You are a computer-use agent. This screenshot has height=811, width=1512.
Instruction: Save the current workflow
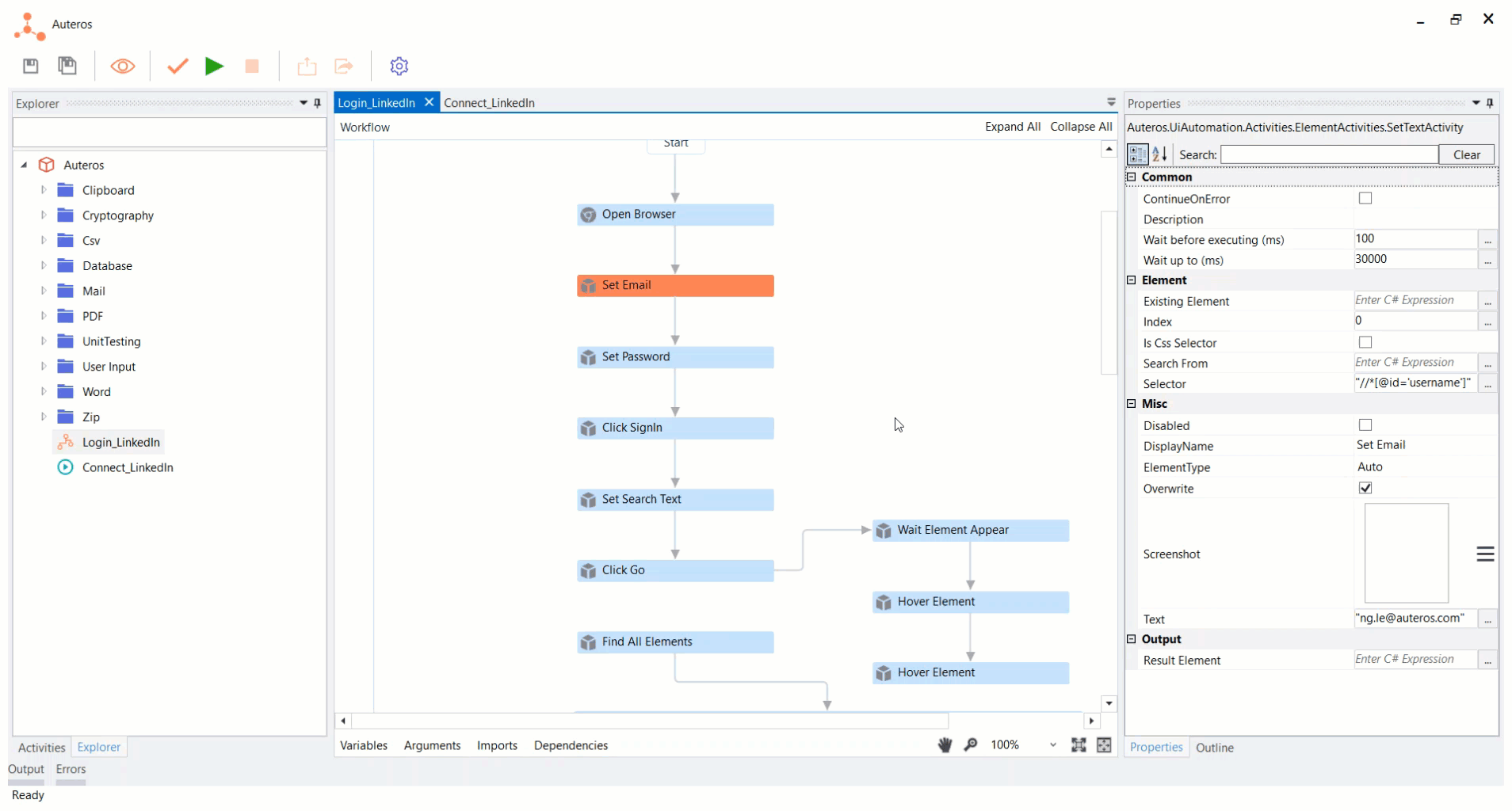click(30, 66)
